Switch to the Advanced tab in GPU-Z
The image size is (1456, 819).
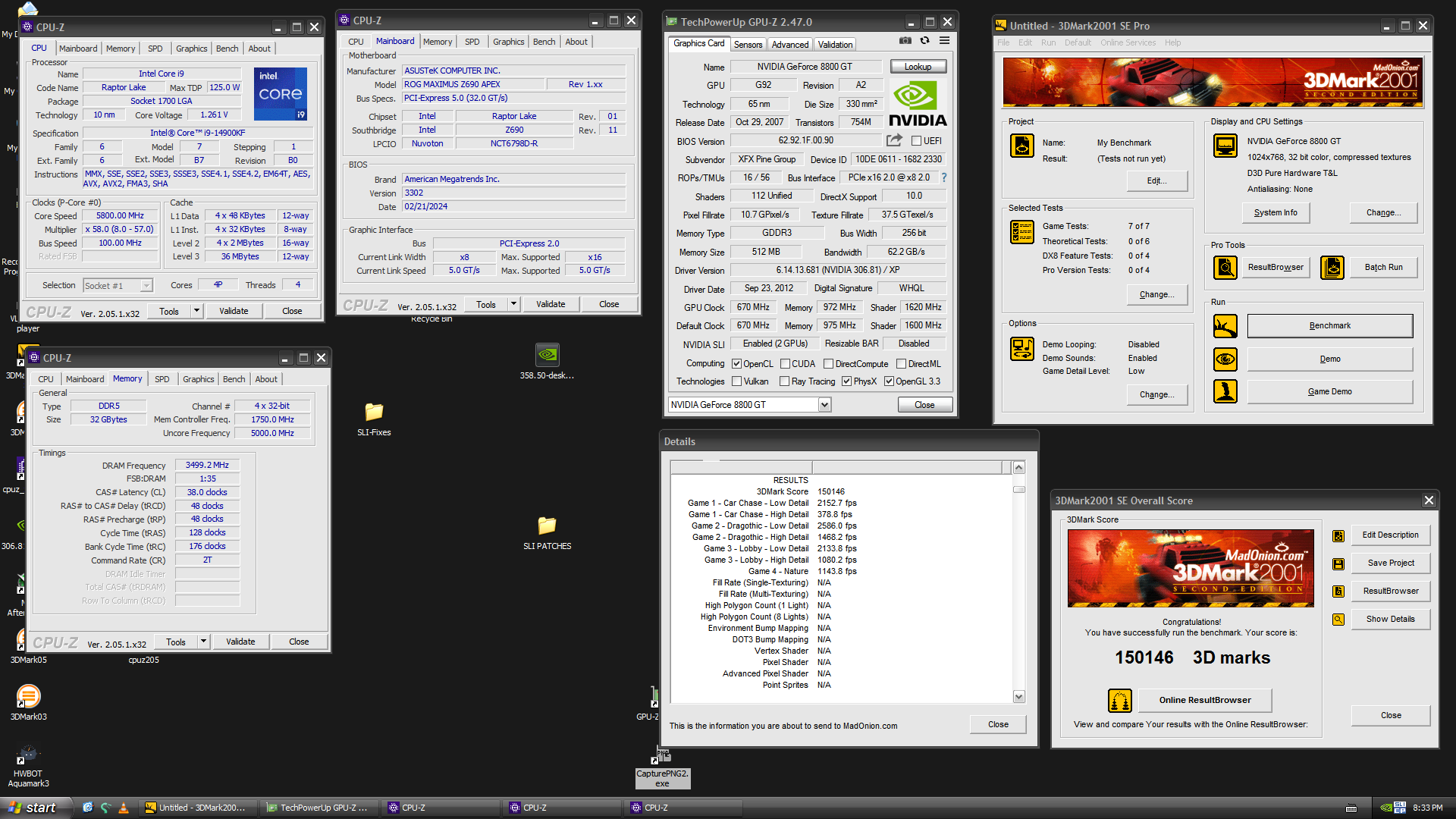[790, 45]
